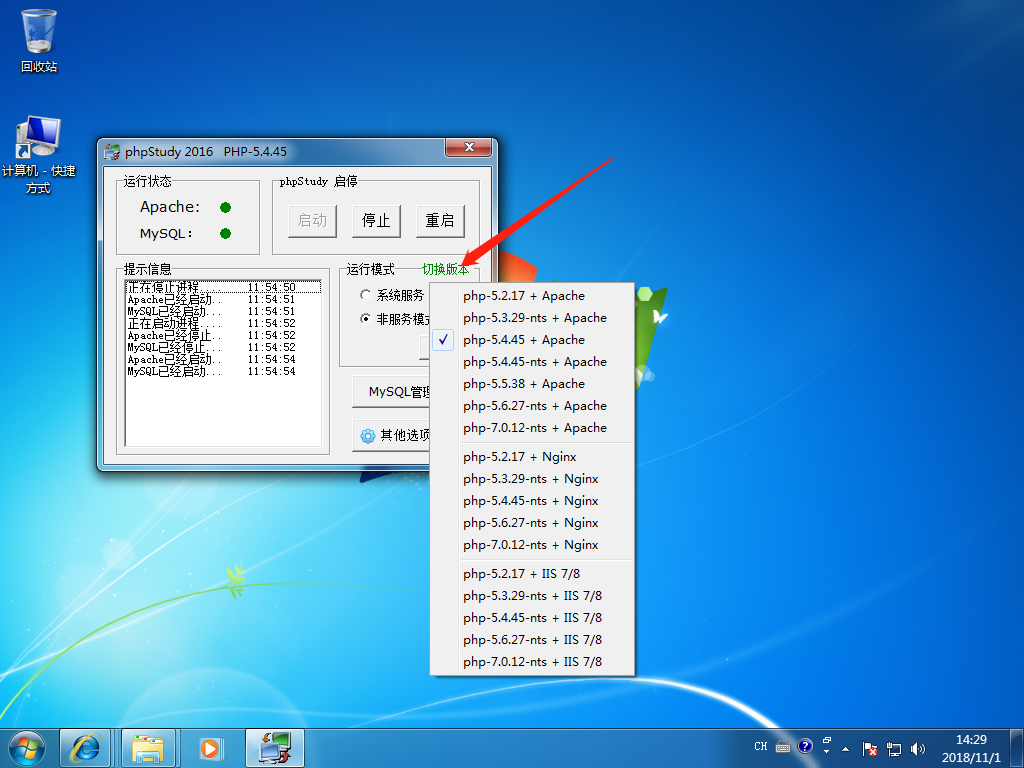Viewport: 1024px width, 768px height.
Task: Click the disabled 启动 button
Action: pos(312,221)
